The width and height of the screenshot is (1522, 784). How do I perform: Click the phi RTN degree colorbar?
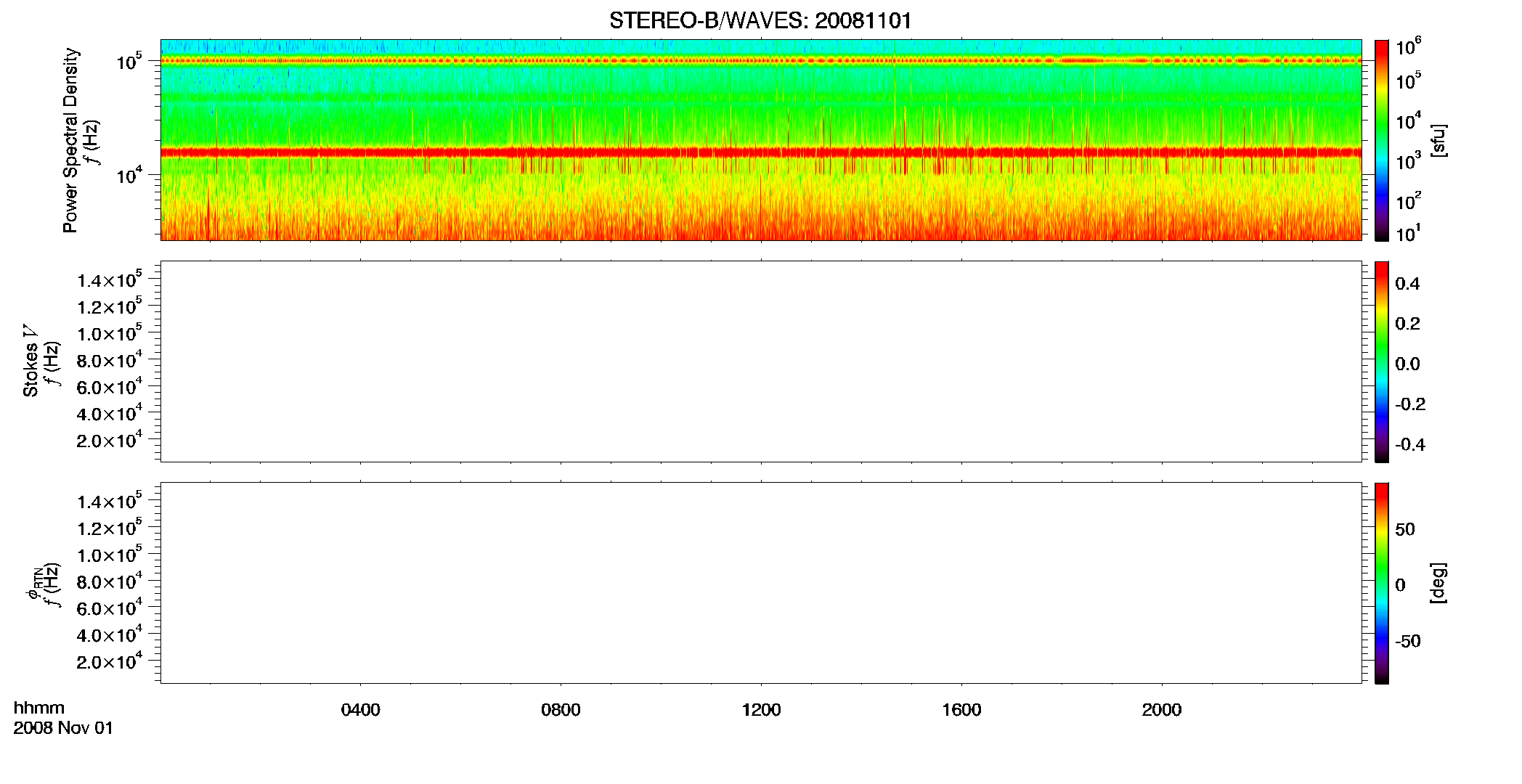(1381, 583)
